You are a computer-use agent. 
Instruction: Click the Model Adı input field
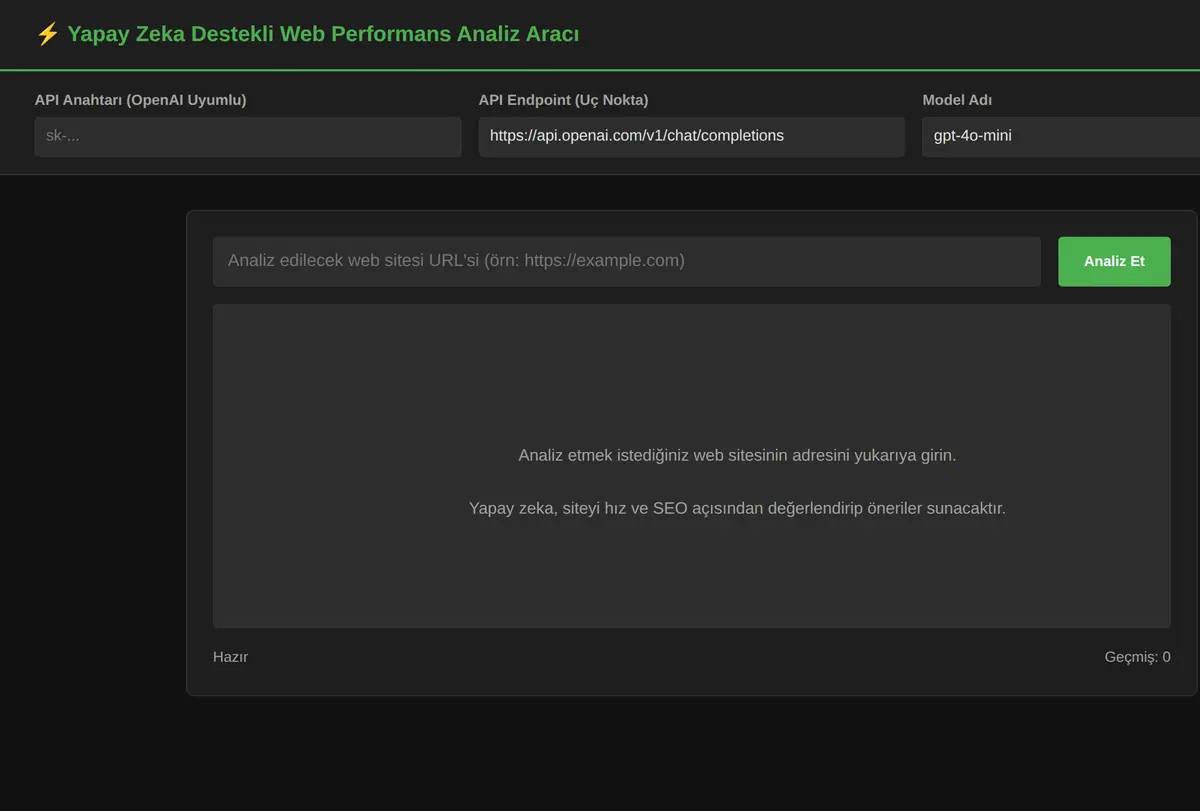click(x=1061, y=136)
